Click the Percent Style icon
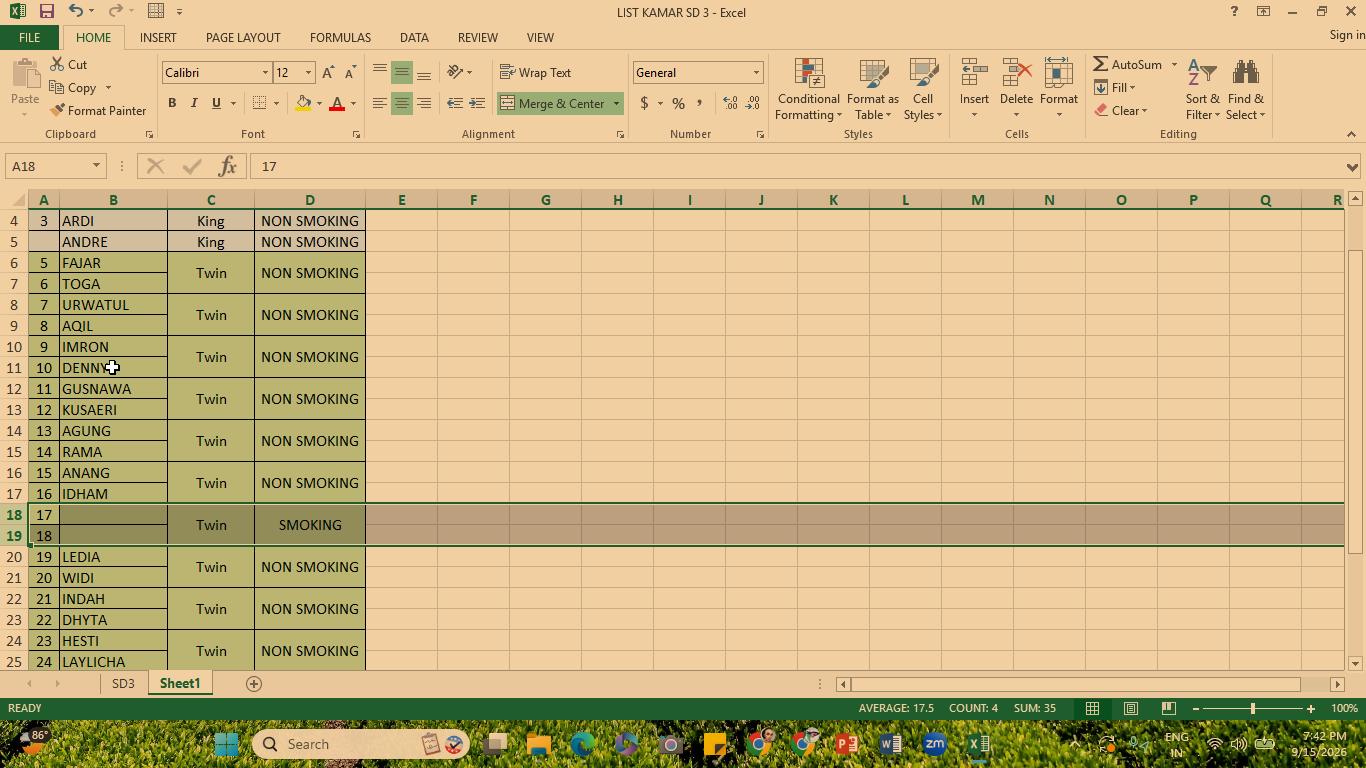This screenshot has width=1366, height=768. (x=678, y=103)
